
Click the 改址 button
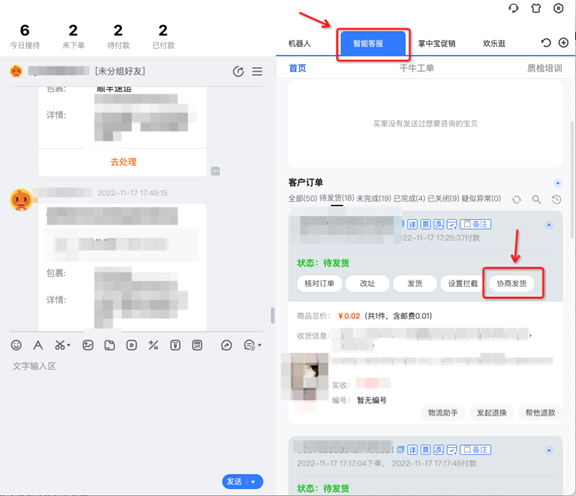coord(367,284)
